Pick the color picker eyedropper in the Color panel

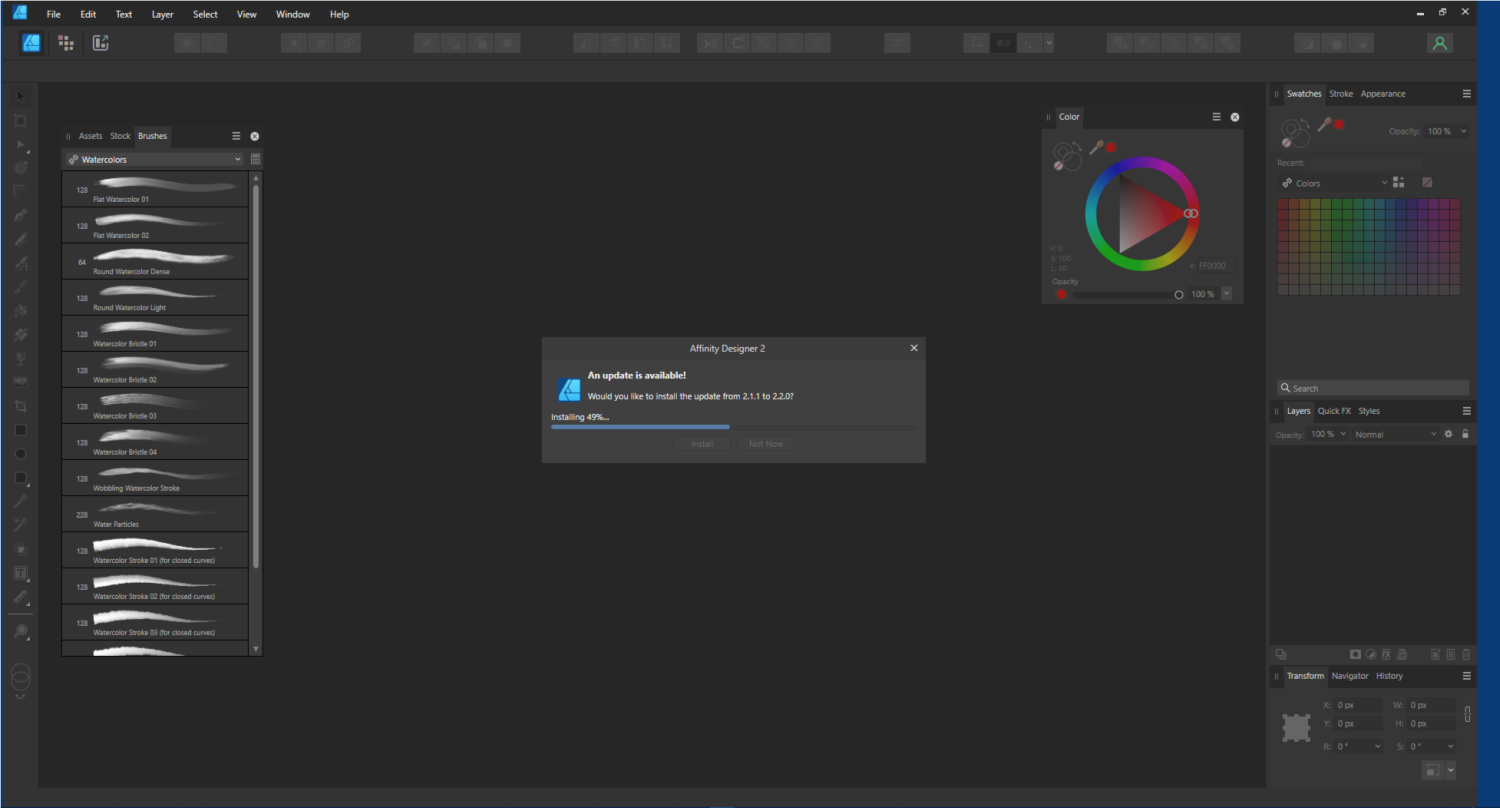point(1096,148)
